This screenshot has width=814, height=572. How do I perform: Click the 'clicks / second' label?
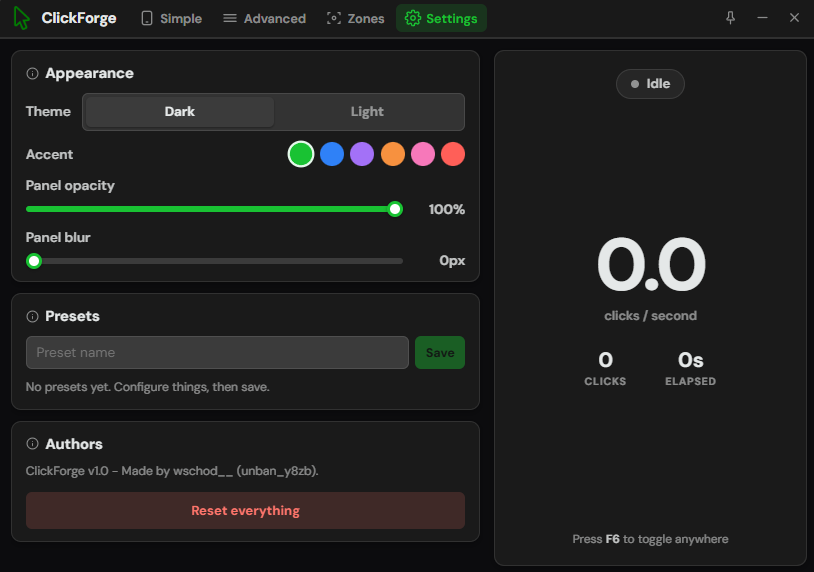[650, 316]
